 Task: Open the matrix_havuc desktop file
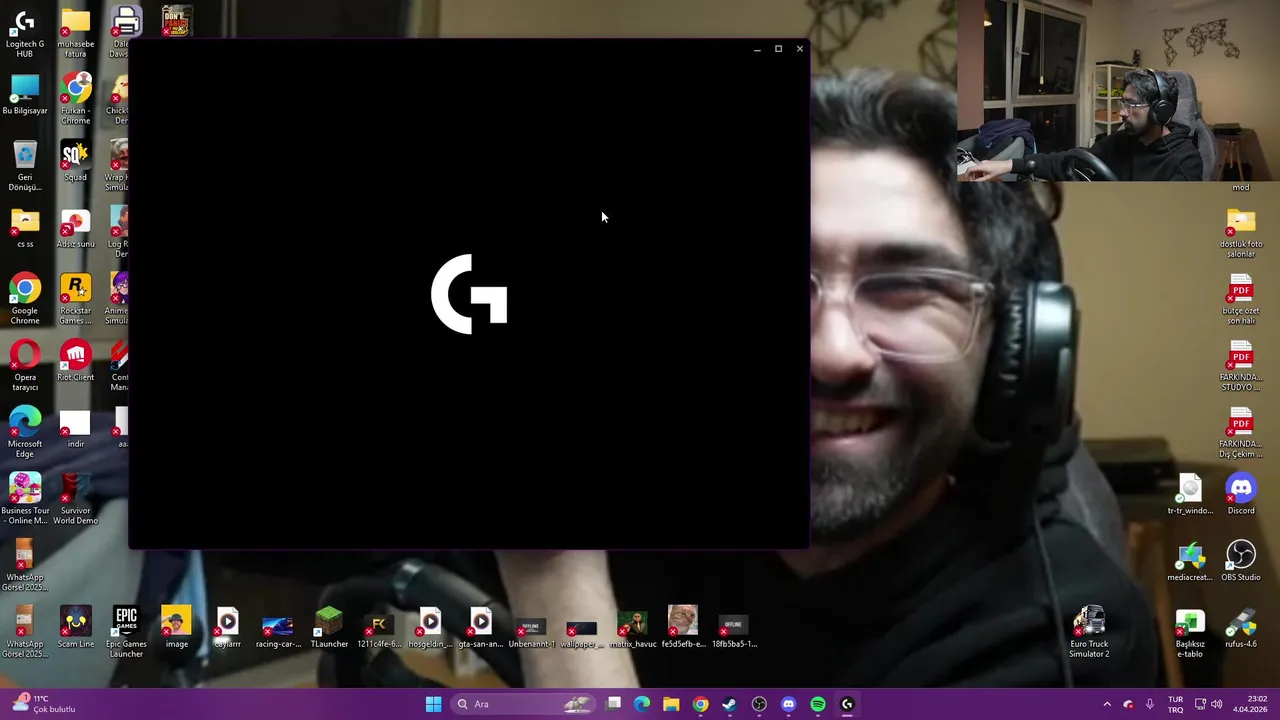[633, 627]
